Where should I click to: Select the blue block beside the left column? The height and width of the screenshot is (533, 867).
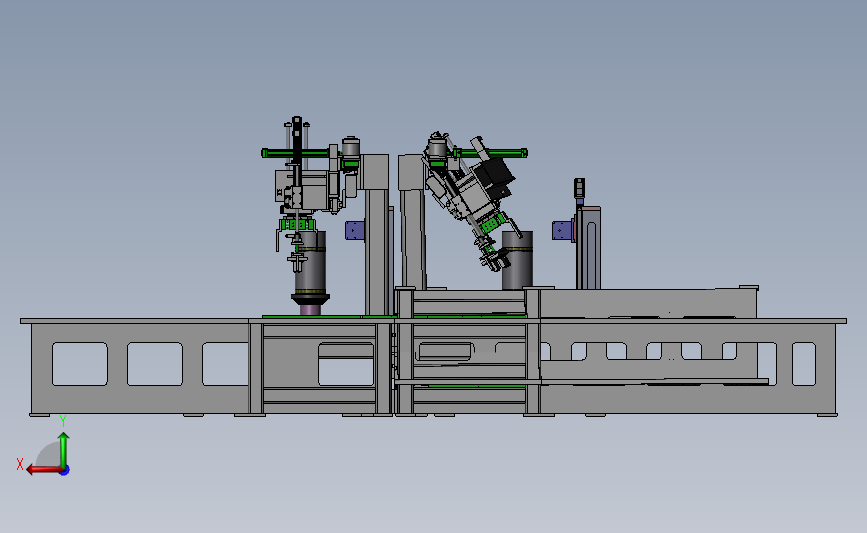pos(354,230)
